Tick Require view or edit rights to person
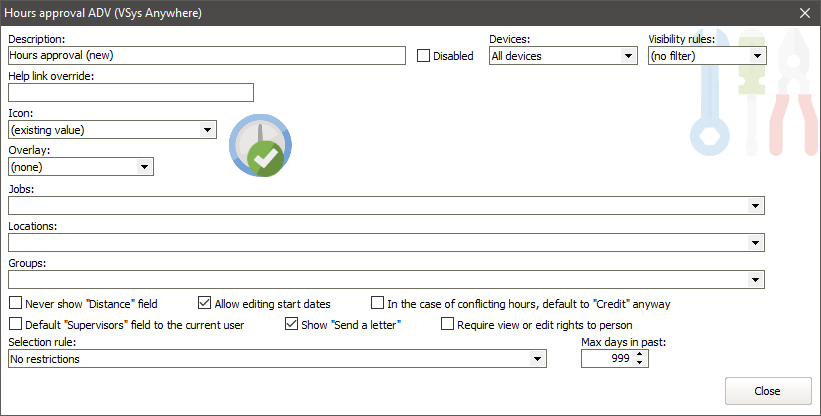This screenshot has width=821, height=416. point(448,324)
